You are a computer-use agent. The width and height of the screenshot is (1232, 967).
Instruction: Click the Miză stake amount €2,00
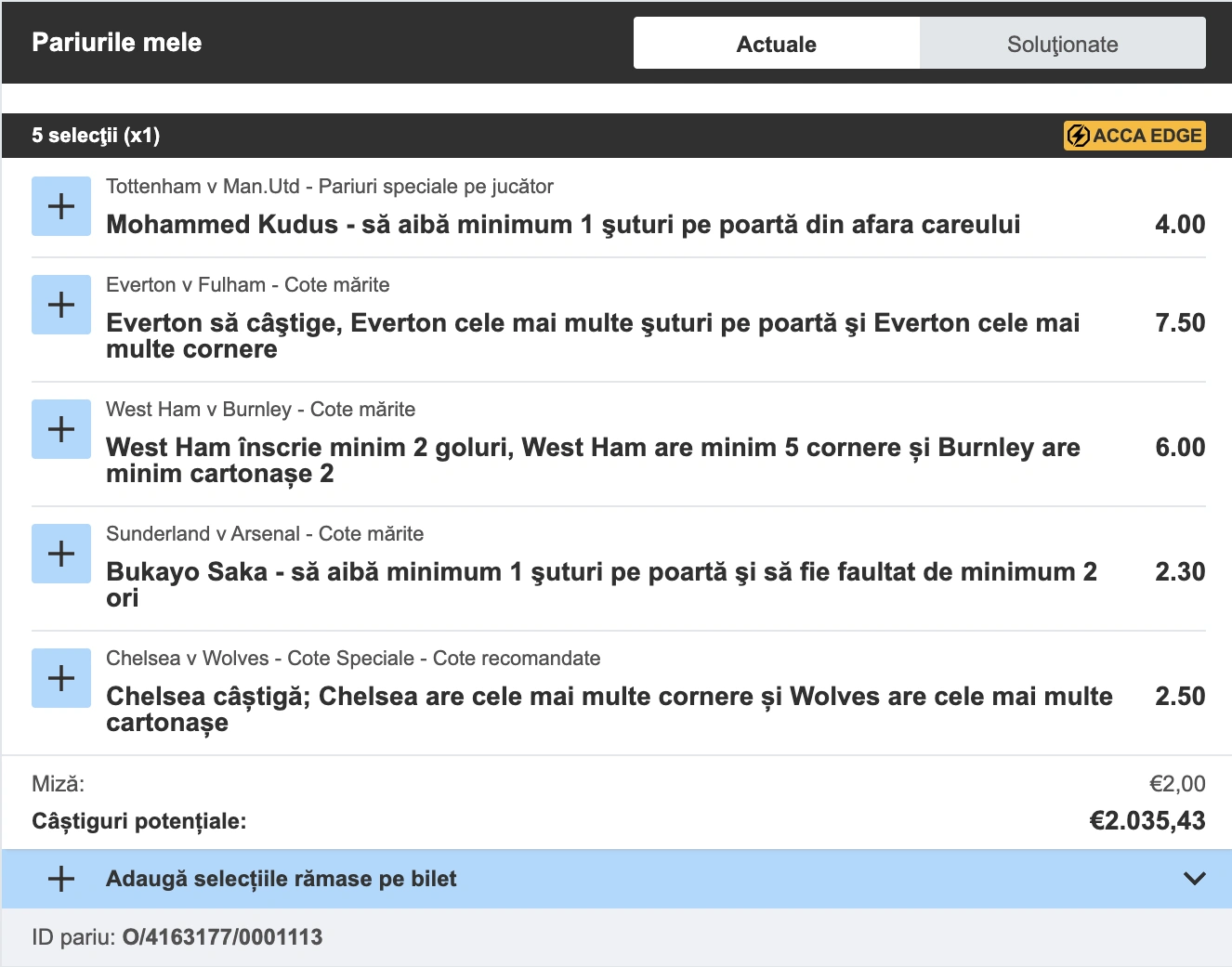[1175, 783]
